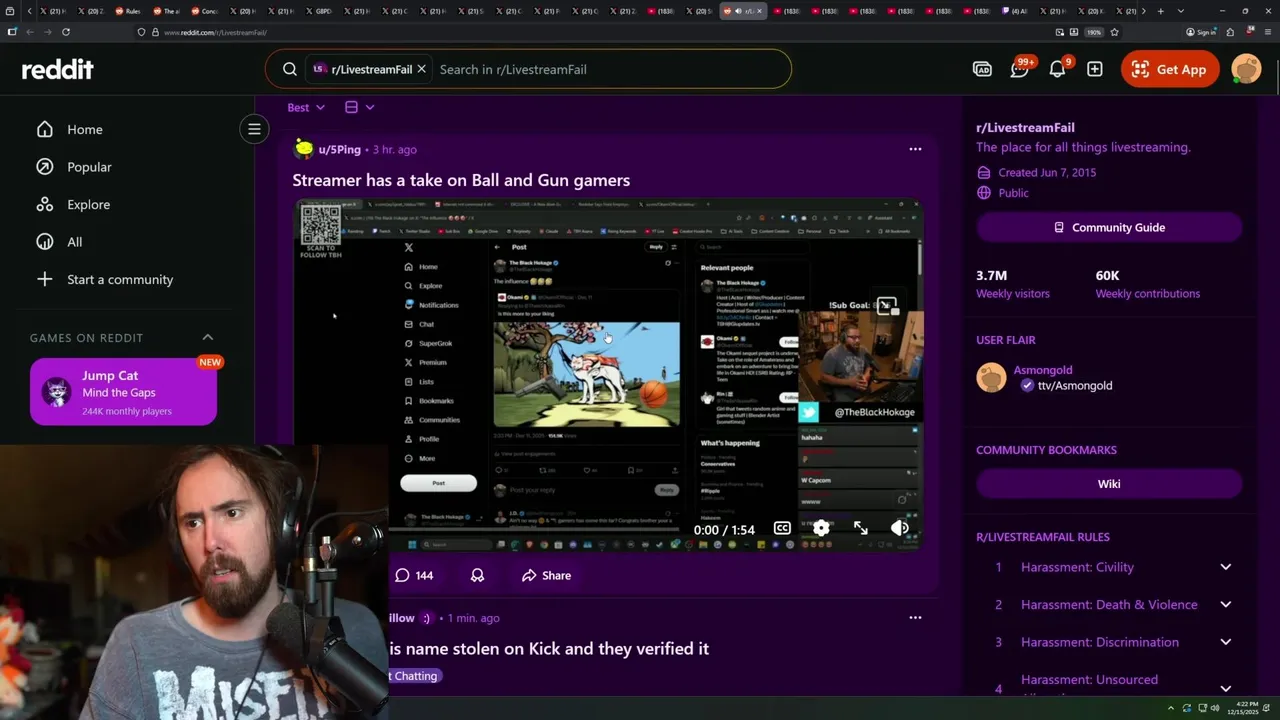The image size is (1280, 720).
Task: Open the feed view layout dropdown
Action: [x=359, y=107]
